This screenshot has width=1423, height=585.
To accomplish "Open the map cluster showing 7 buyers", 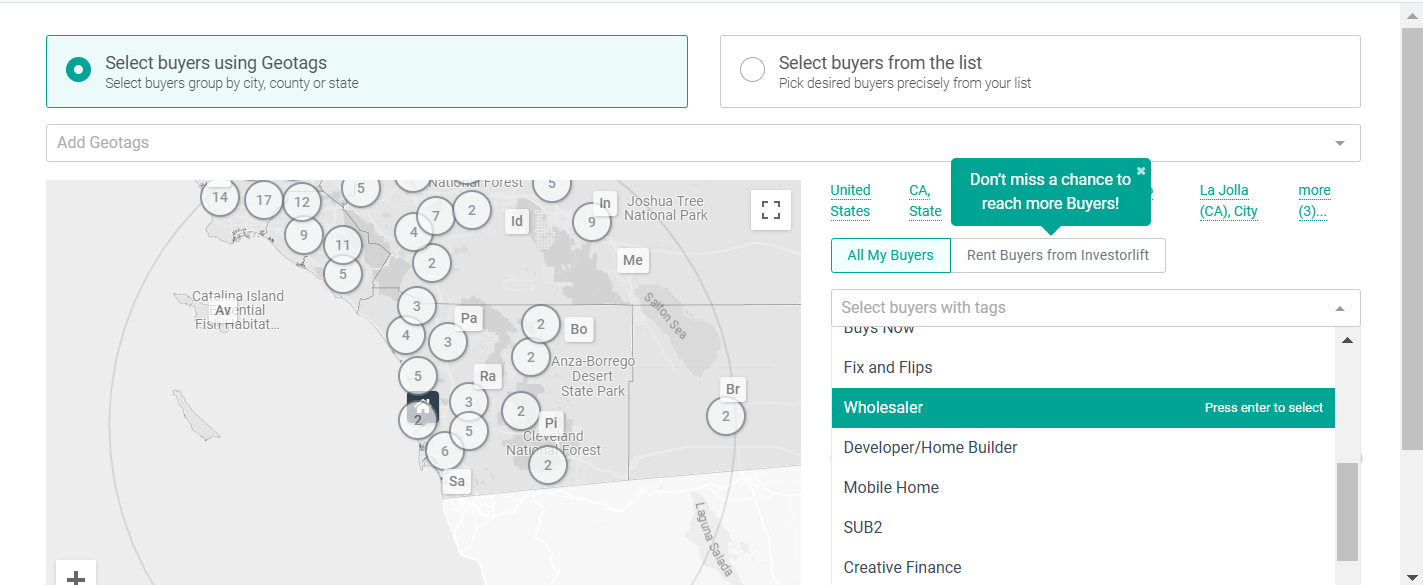I will pos(435,216).
